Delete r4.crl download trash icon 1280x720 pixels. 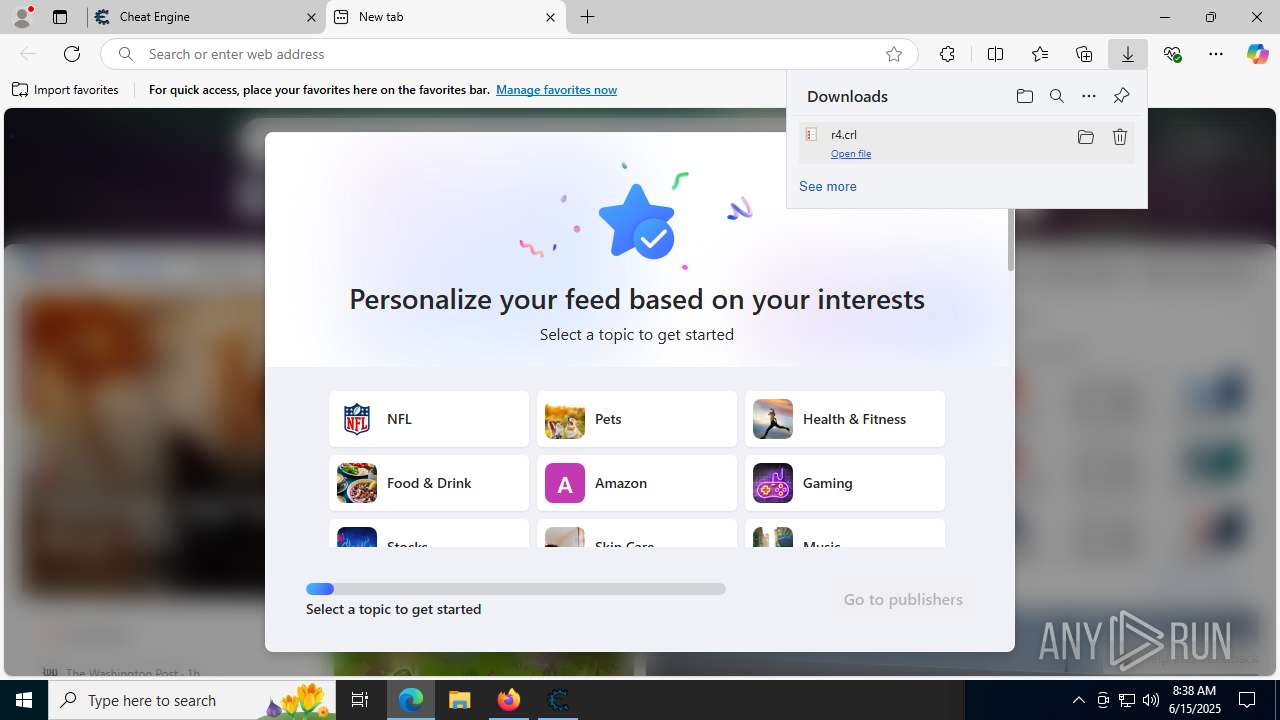pos(1120,137)
